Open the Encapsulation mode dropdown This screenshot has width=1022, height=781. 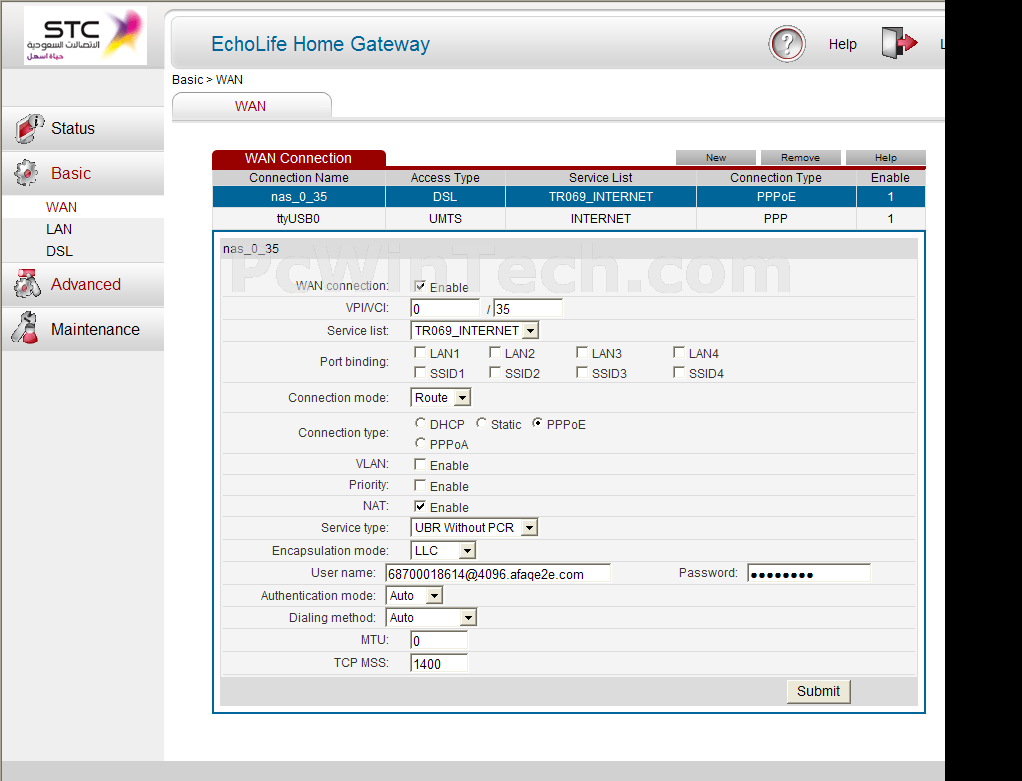click(443, 551)
